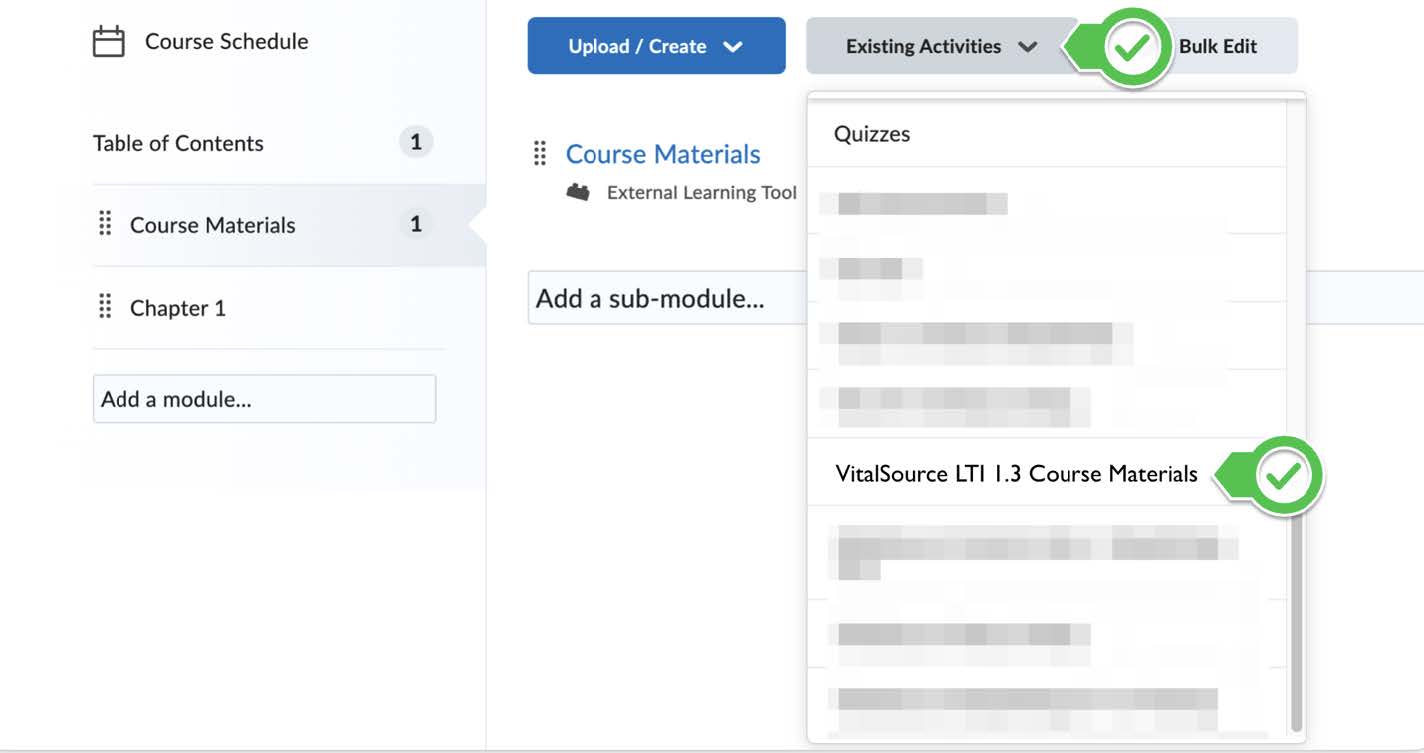The image size is (1424, 753).
Task: Open the Course Materials topic link
Action: (663, 154)
